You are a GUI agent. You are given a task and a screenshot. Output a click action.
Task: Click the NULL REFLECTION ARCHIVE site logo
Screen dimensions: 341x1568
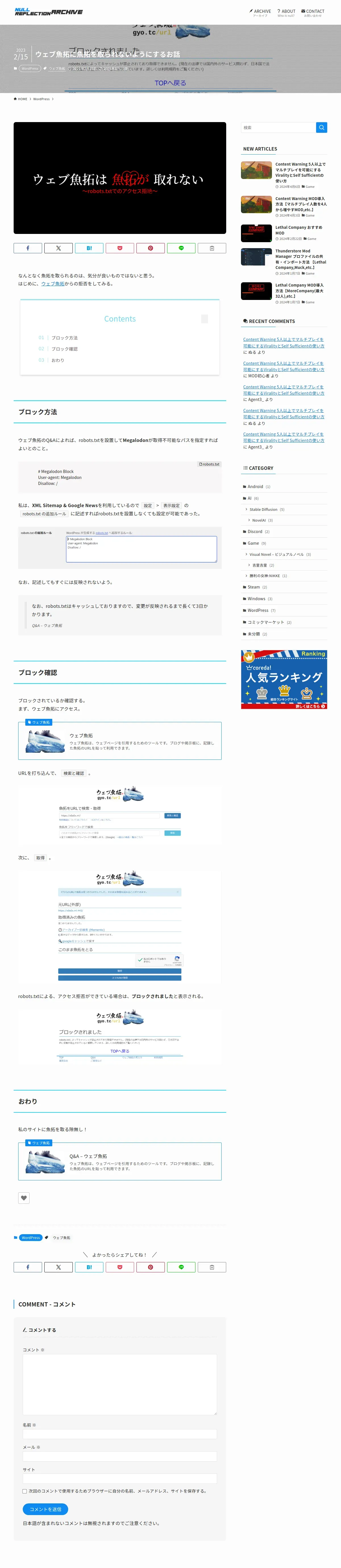(x=49, y=12)
